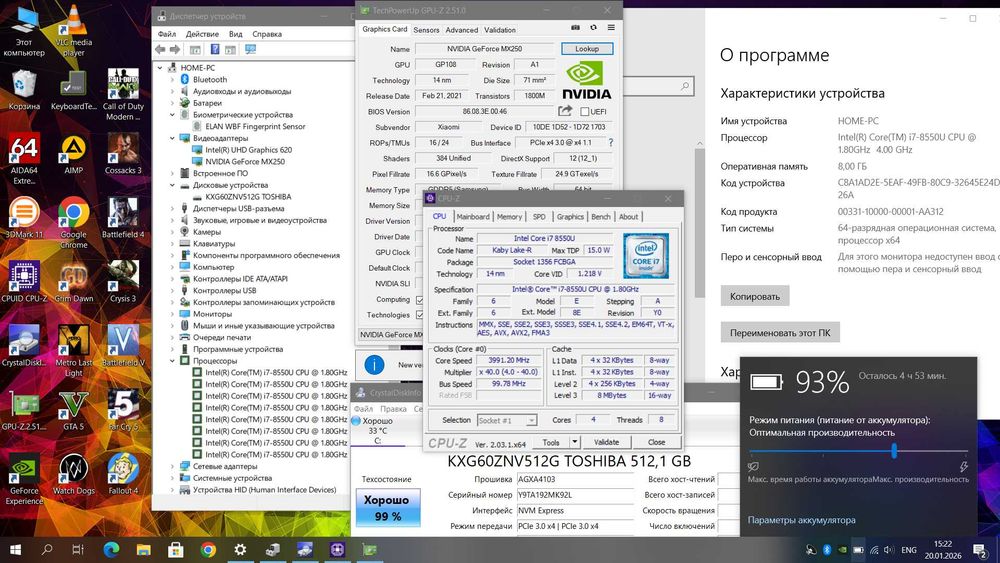Open the Параметры аккумулятора link

[x=802, y=520]
